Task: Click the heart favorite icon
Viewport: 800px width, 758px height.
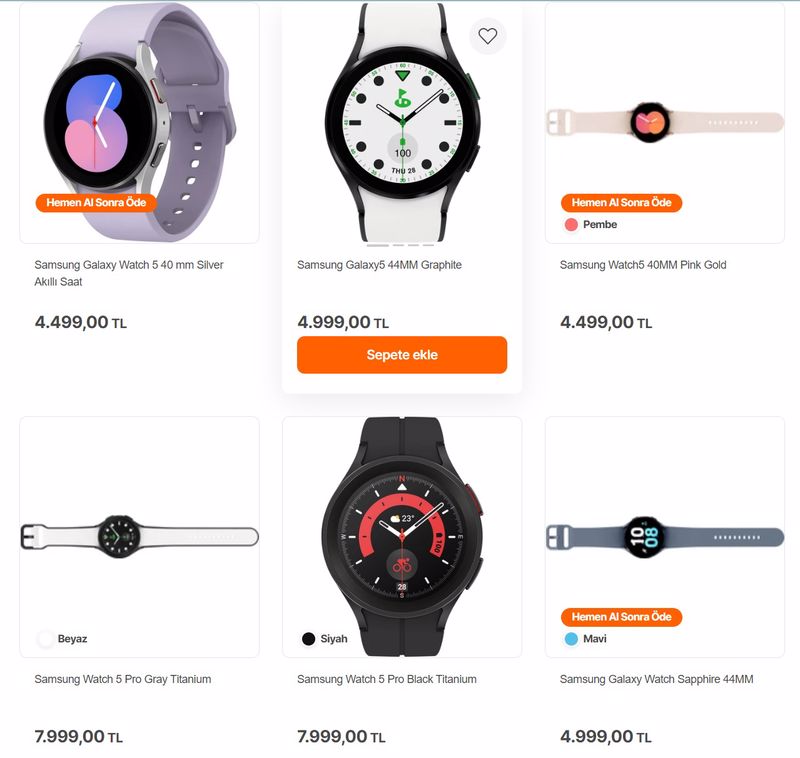Action: pyautogui.click(x=487, y=36)
